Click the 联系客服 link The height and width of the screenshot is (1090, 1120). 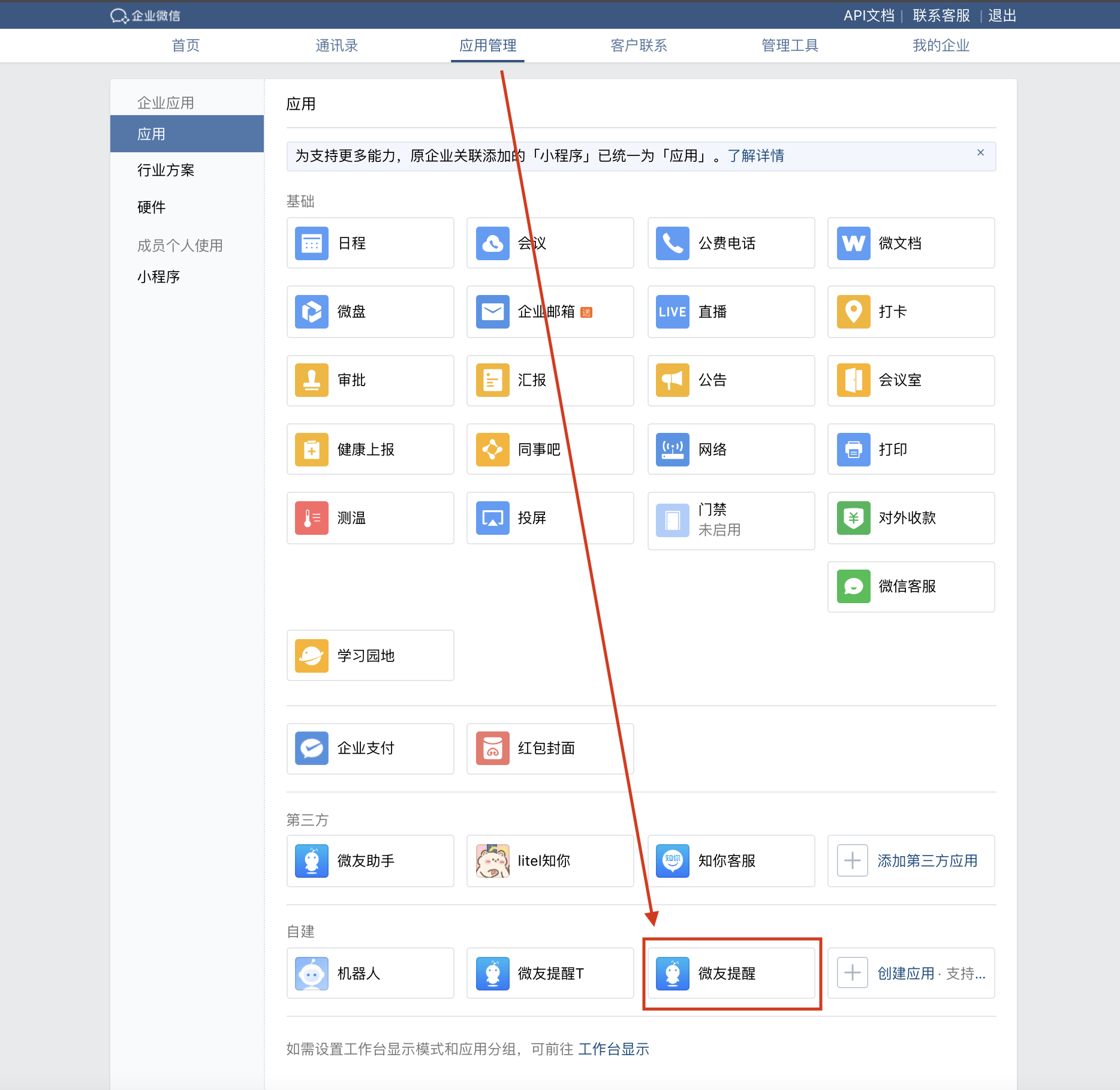tap(941, 16)
